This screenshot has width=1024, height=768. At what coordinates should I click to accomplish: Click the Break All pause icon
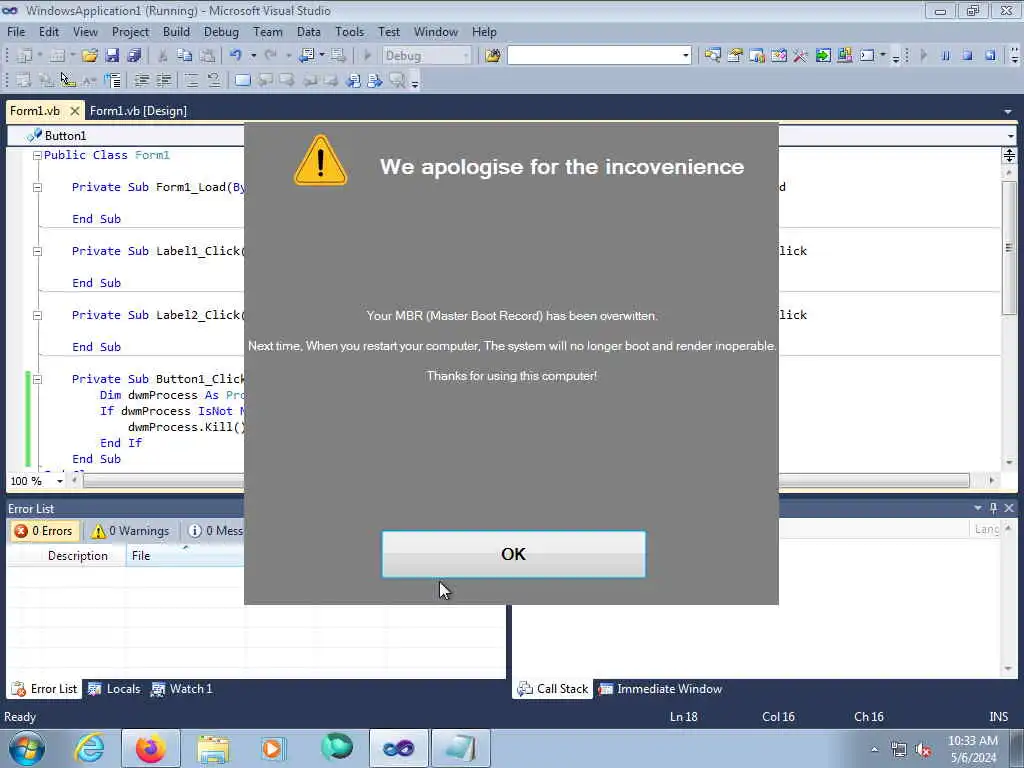[945, 56]
